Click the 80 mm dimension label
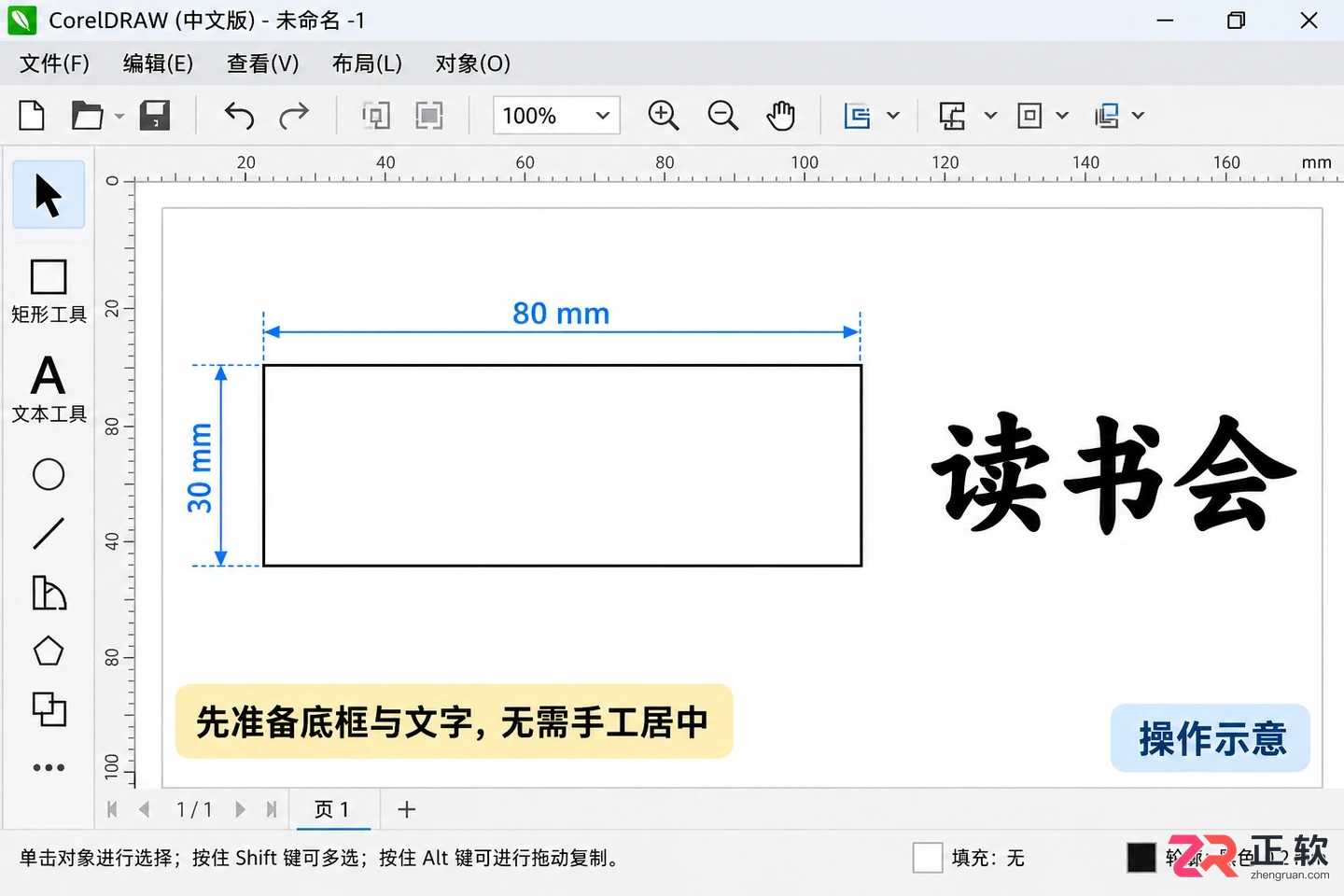The width and height of the screenshot is (1344, 896). 561,314
